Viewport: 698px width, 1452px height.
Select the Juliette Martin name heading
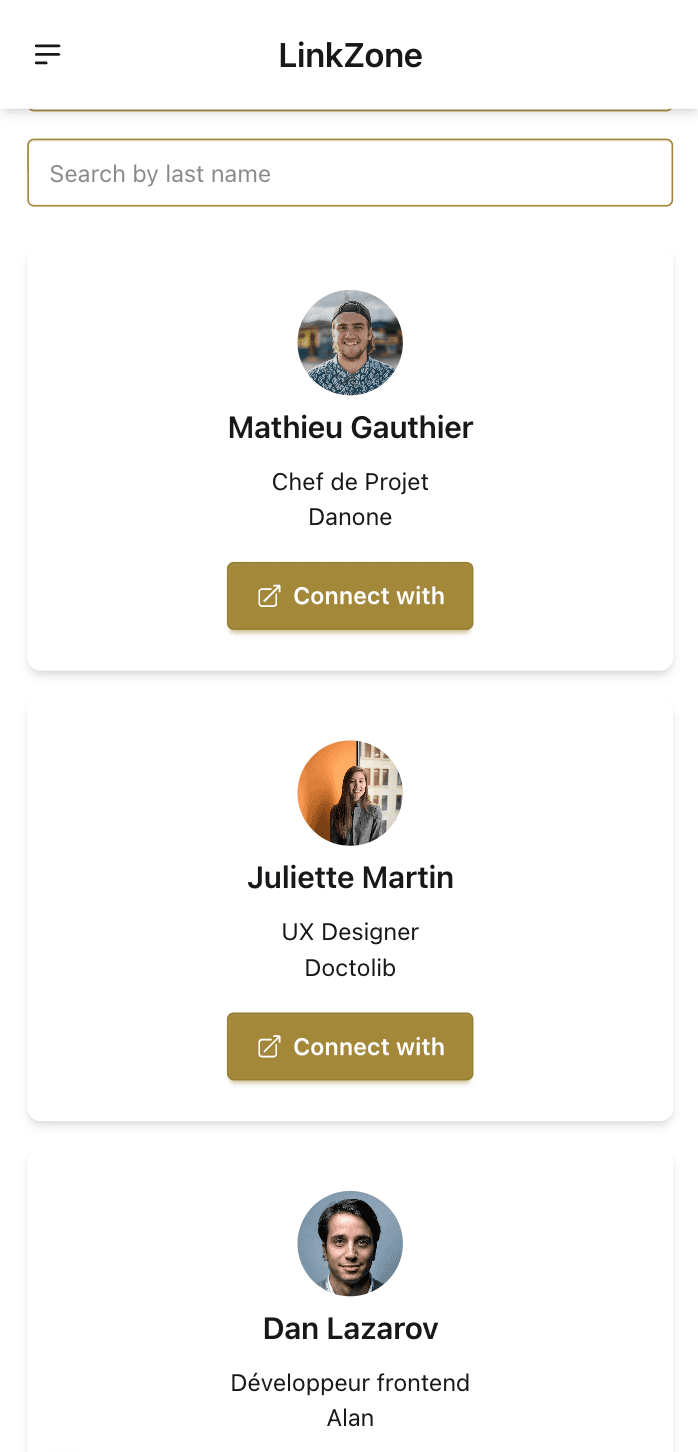350,878
